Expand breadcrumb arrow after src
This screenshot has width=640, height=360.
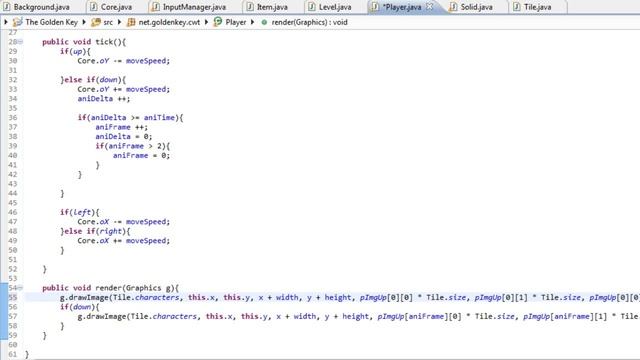pyautogui.click(x=120, y=22)
